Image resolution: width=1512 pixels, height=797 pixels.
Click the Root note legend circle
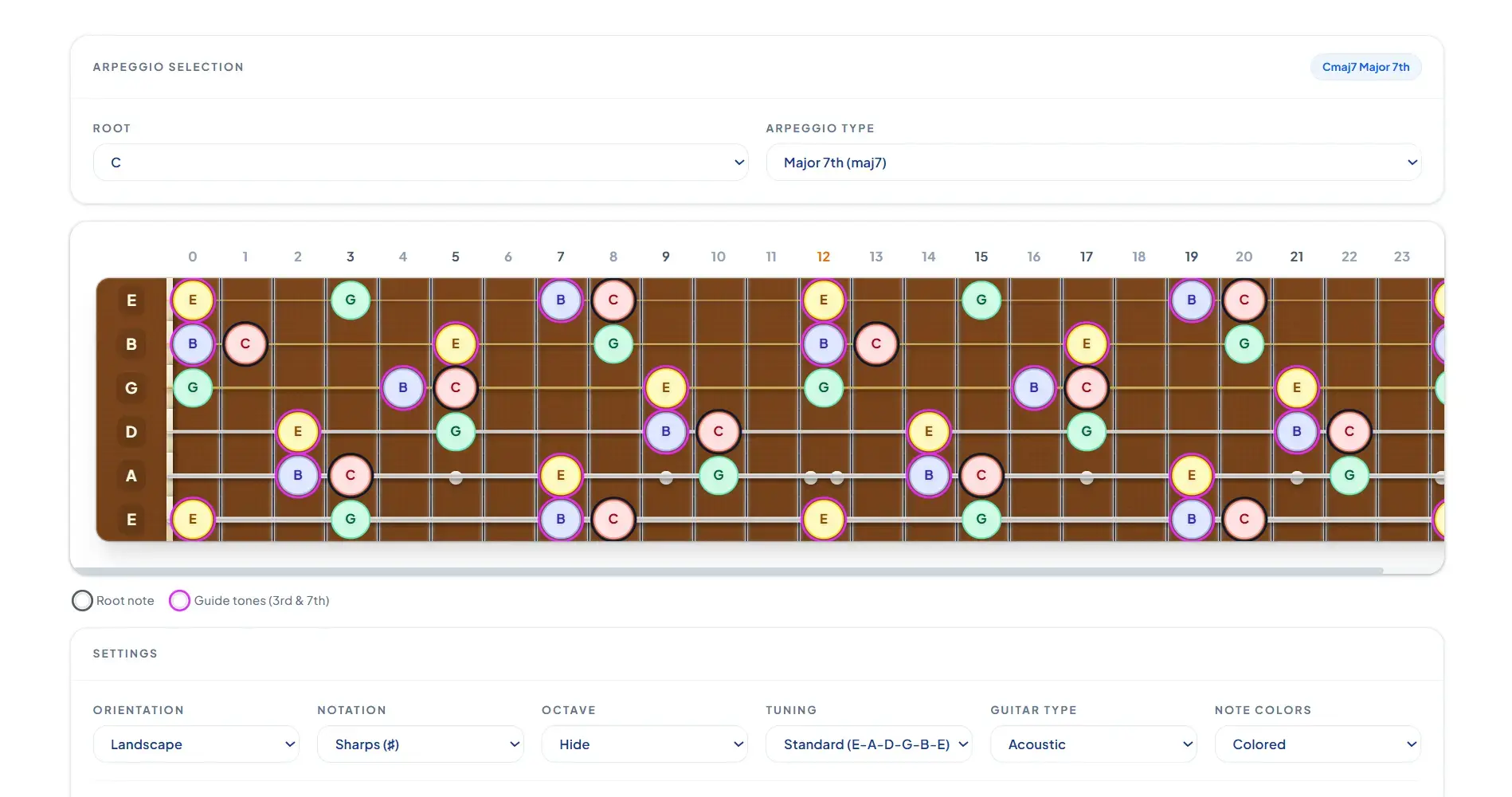coord(82,601)
